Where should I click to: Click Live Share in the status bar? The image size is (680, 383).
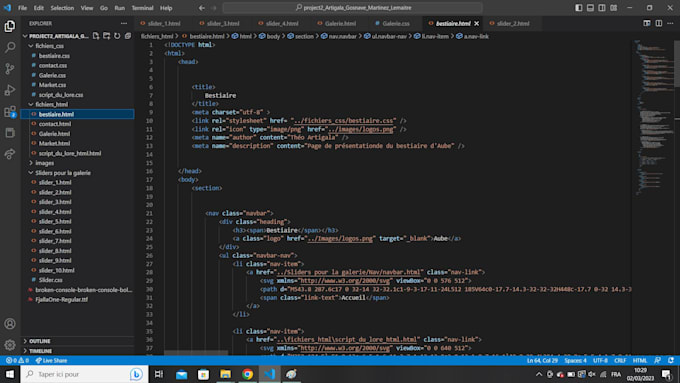point(51,360)
